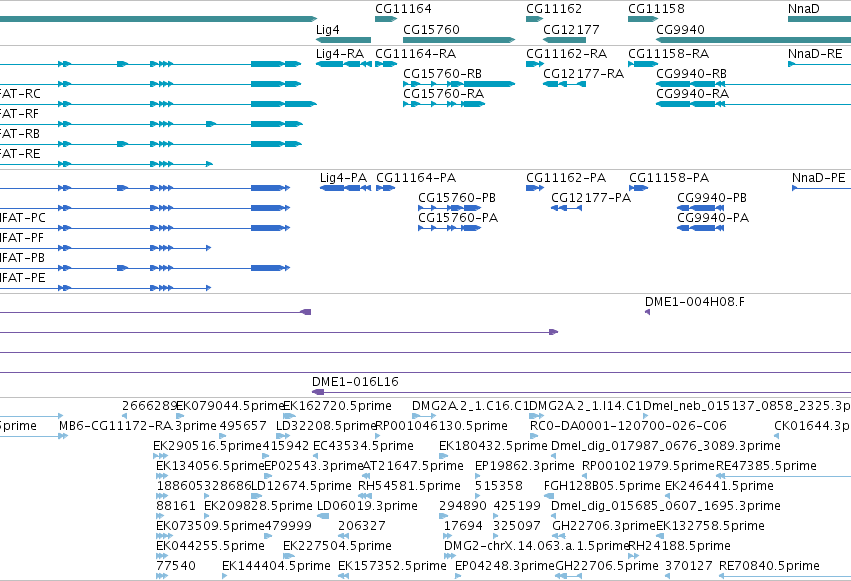Select the CG11158-PA protein label
851x581 pixels.
coord(669,178)
